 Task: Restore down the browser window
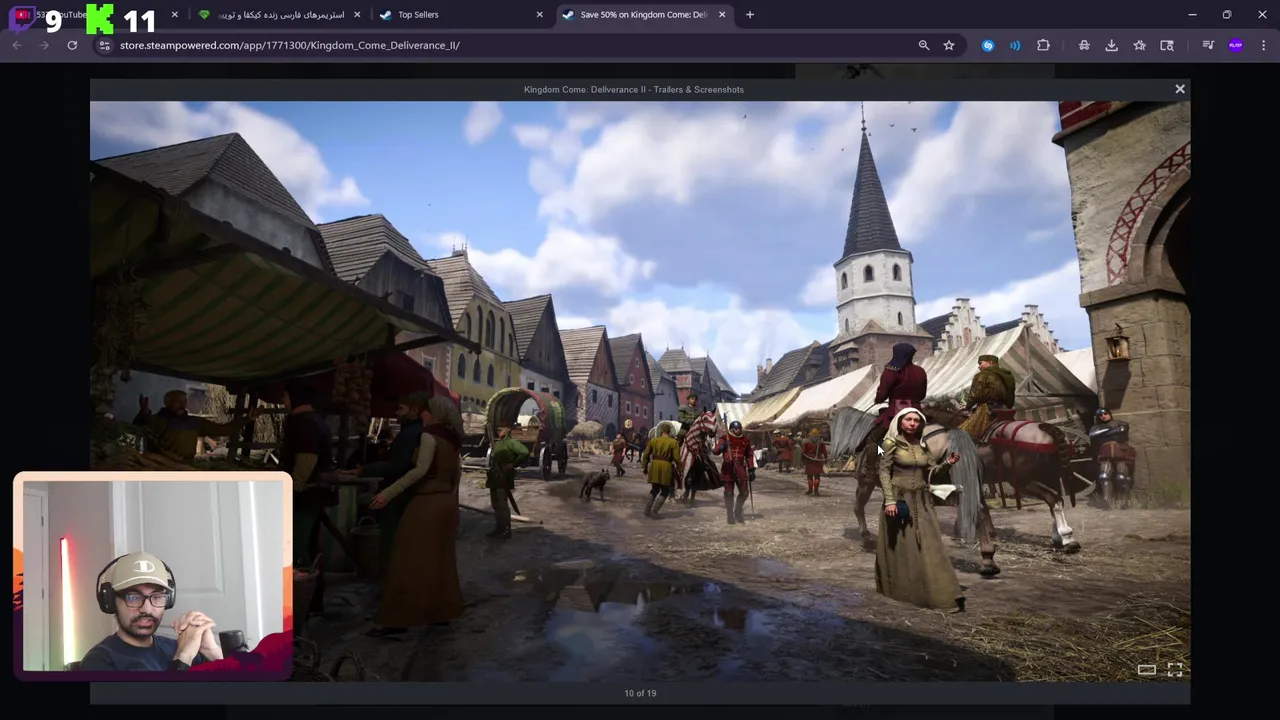(1227, 15)
